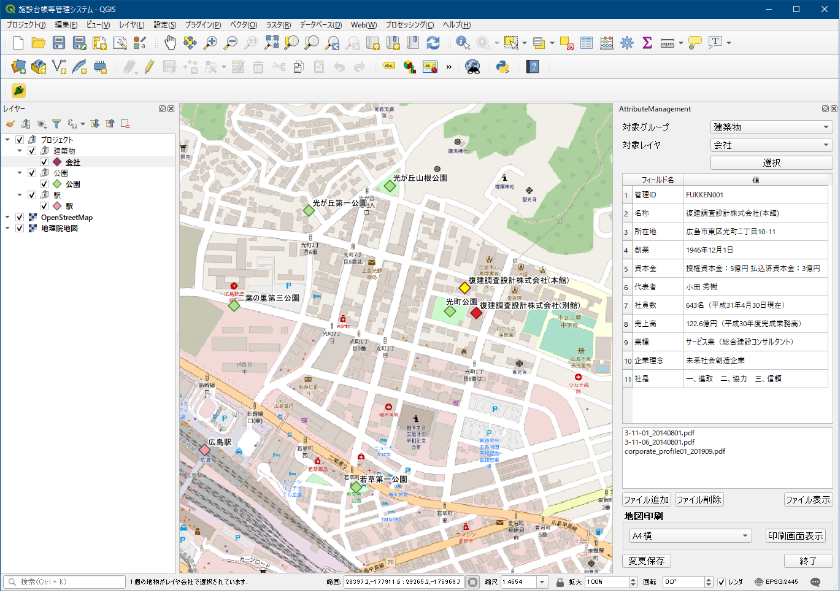Click the 会社 layer symbol swatch
The height and width of the screenshot is (592, 840).
(57, 162)
